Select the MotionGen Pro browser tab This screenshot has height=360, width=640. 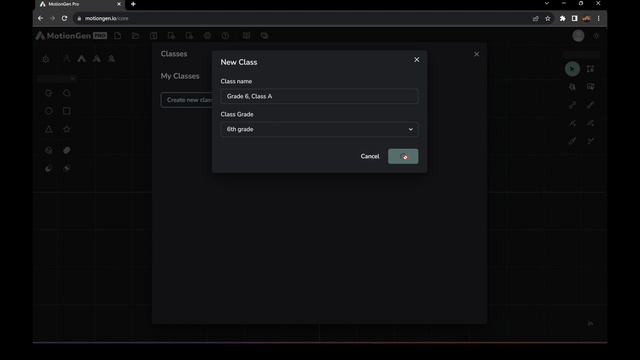[80, 4]
